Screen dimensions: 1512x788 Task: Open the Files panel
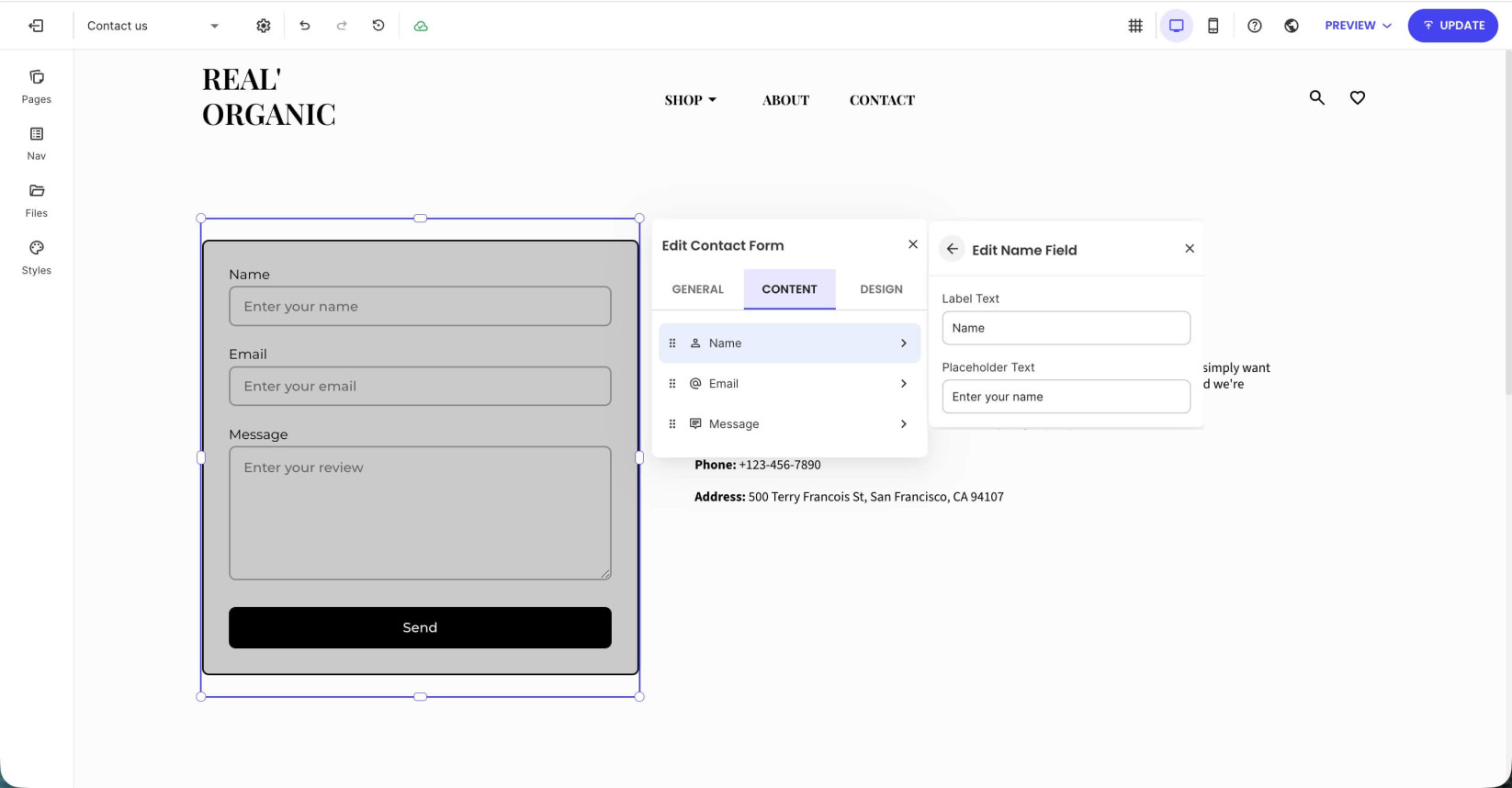[37, 201]
